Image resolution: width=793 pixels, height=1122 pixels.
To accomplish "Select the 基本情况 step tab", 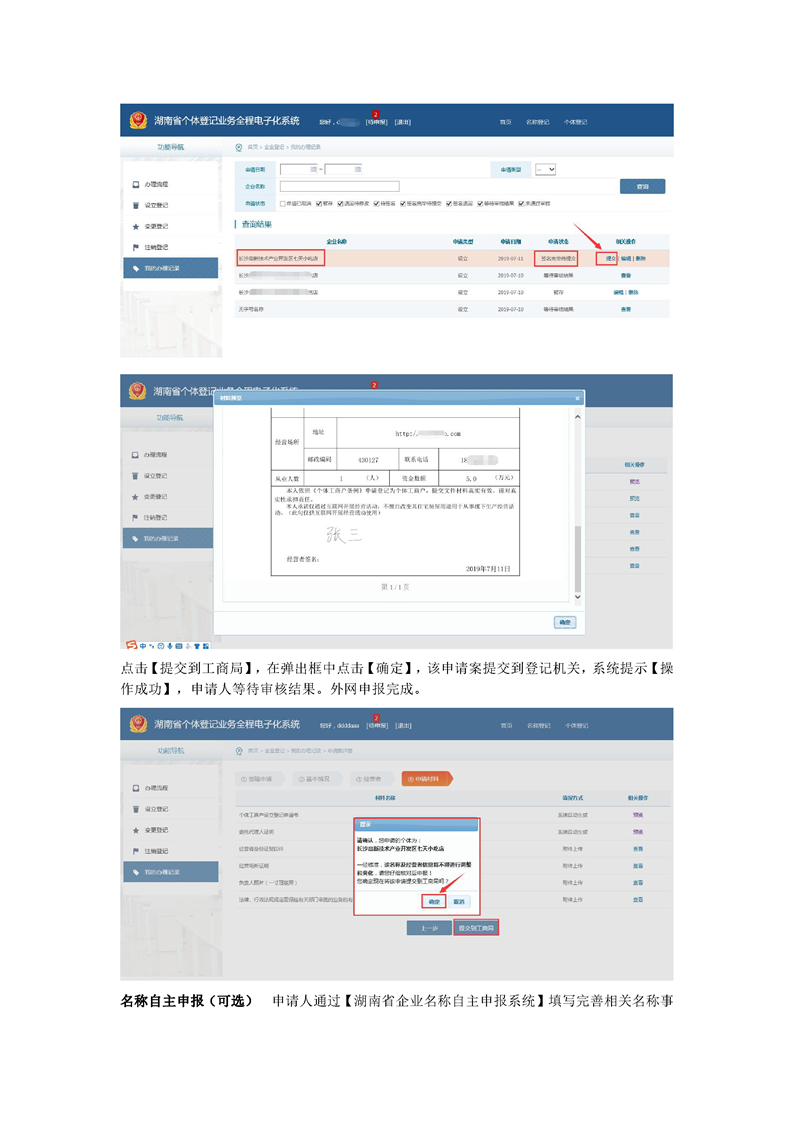I will (x=313, y=777).
